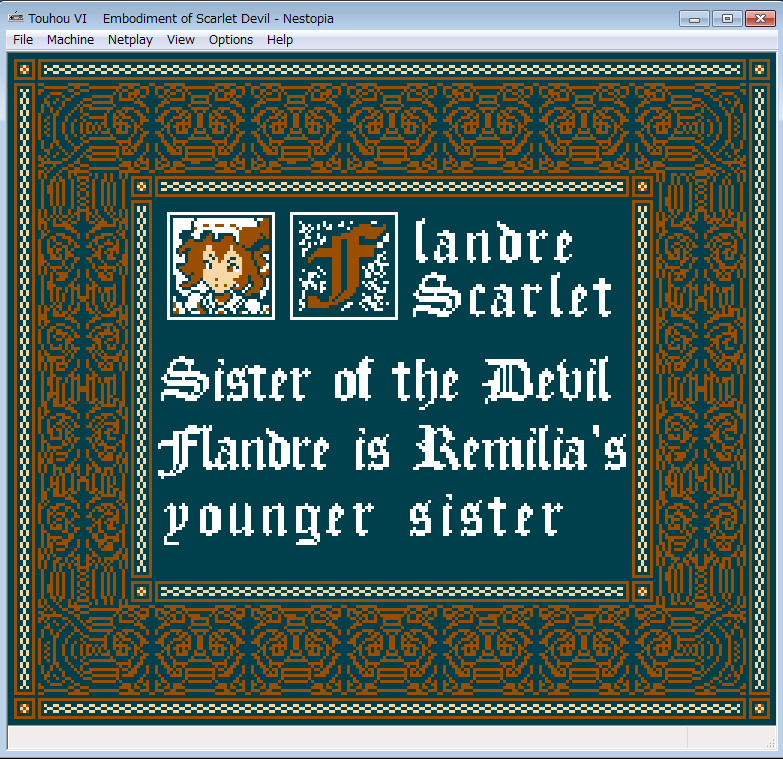The image size is (783, 759).
Task: Open the Options menu
Action: (x=231, y=39)
